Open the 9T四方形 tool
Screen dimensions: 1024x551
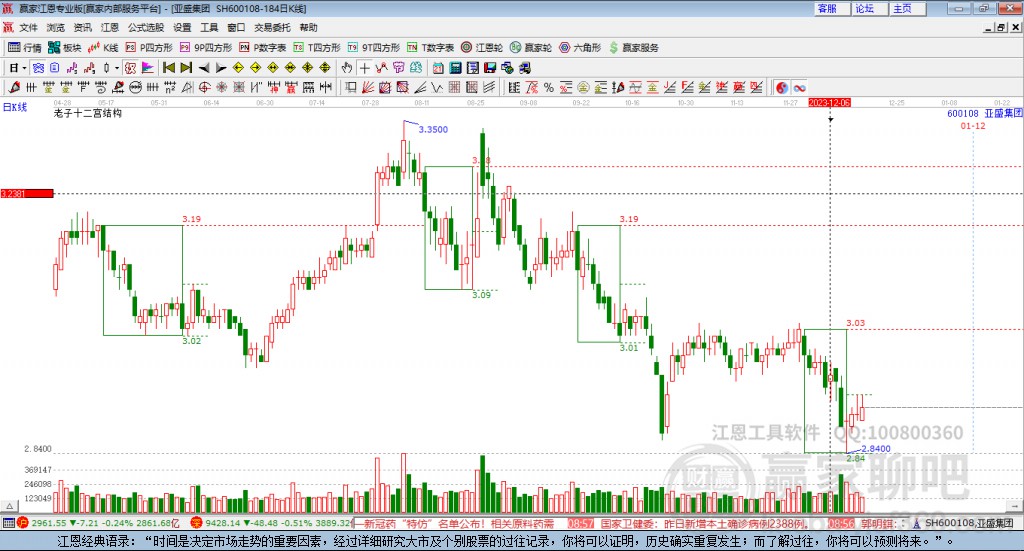coord(374,48)
